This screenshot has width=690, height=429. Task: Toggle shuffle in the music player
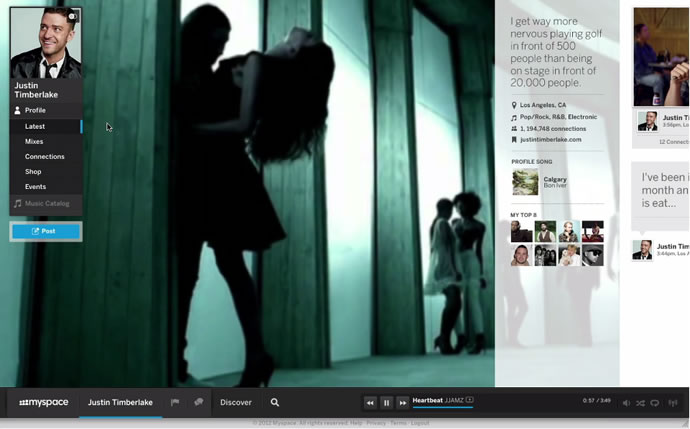click(640, 403)
